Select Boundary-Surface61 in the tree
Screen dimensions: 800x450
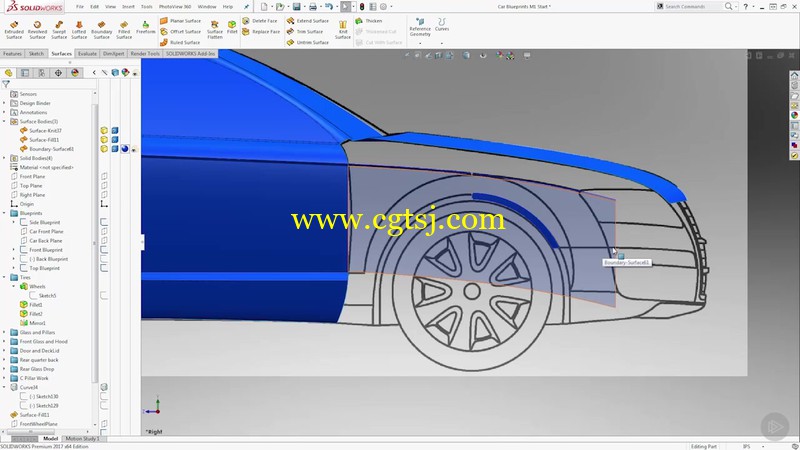51,149
